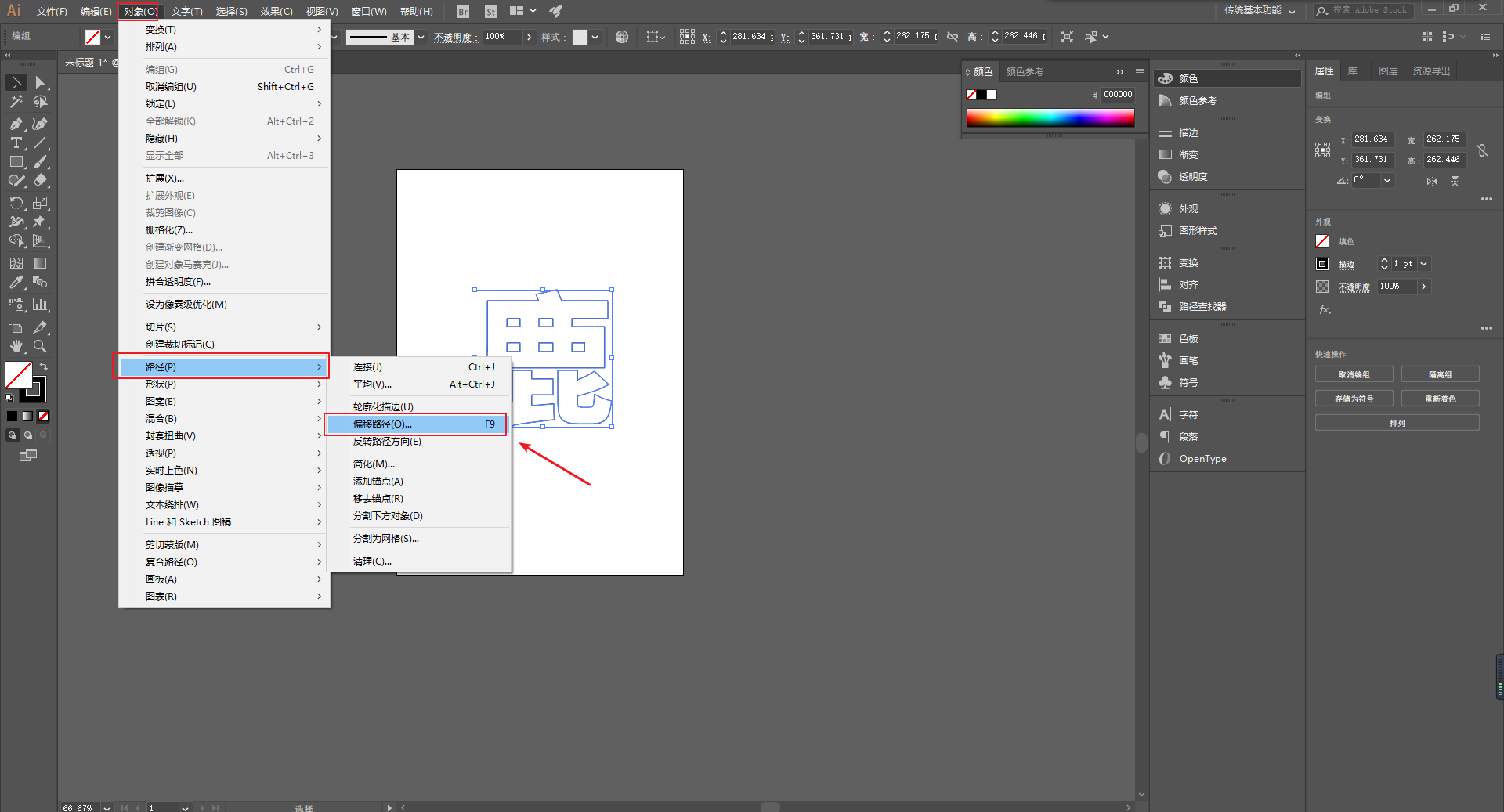
Task: Open stroke weight dropdown in Properties panel
Action: pos(1424,264)
